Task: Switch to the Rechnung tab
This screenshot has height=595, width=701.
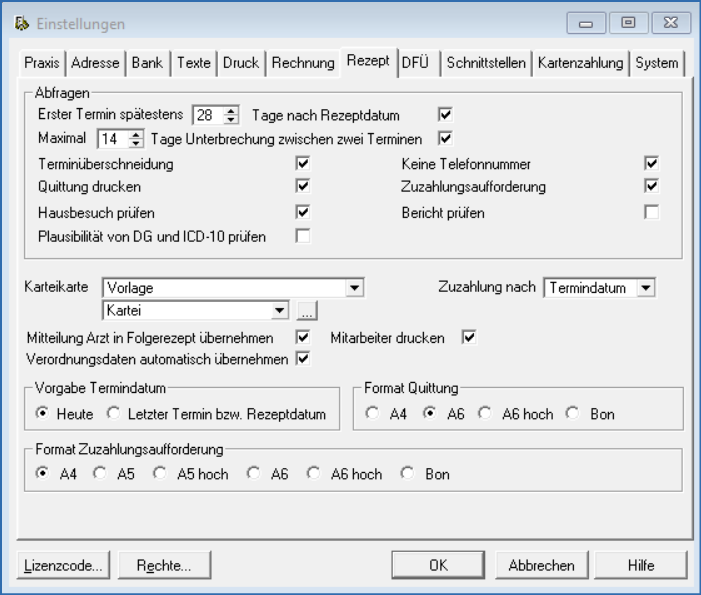Action: 303,63
